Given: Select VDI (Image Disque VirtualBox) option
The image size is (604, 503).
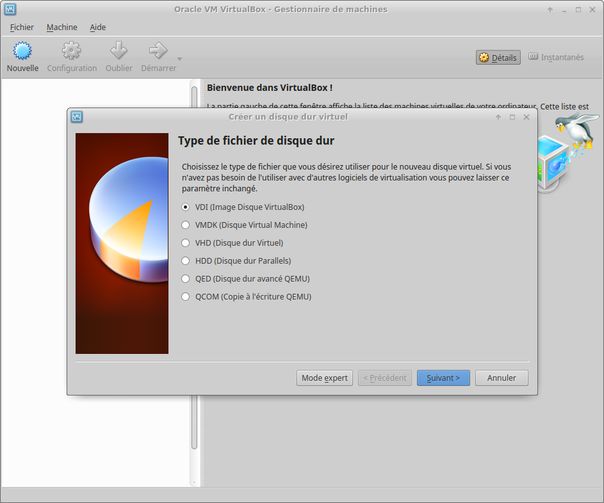Looking at the screenshot, I should click(243, 207).
